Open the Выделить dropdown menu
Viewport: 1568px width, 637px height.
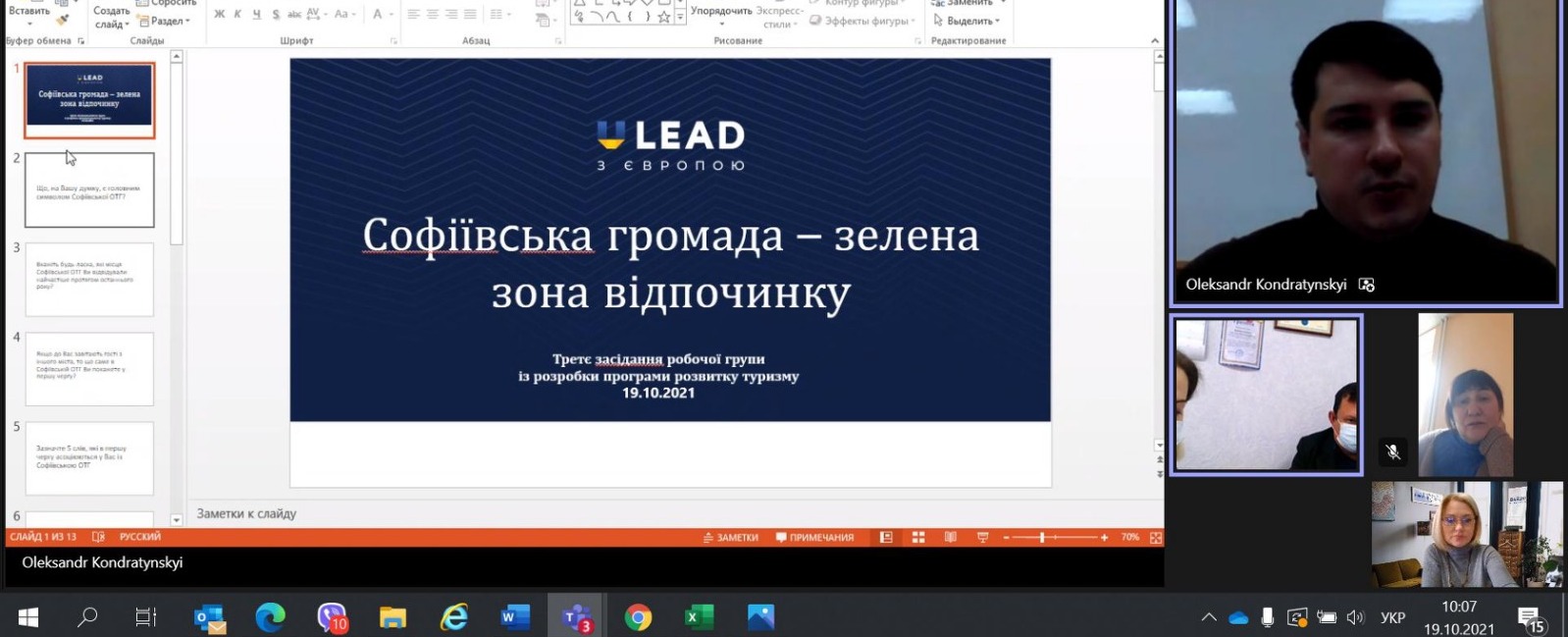[967, 21]
